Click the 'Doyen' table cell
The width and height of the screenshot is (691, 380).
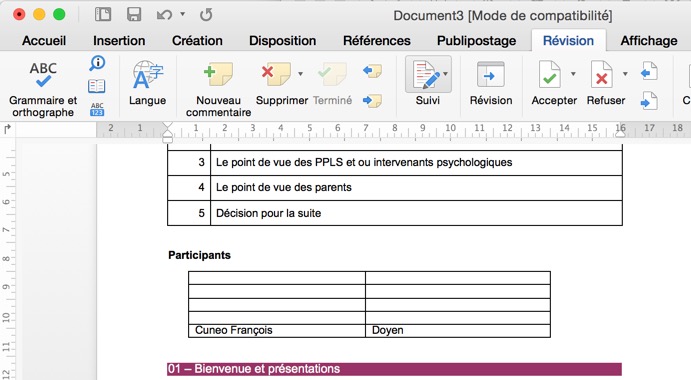pyautogui.click(x=458, y=331)
